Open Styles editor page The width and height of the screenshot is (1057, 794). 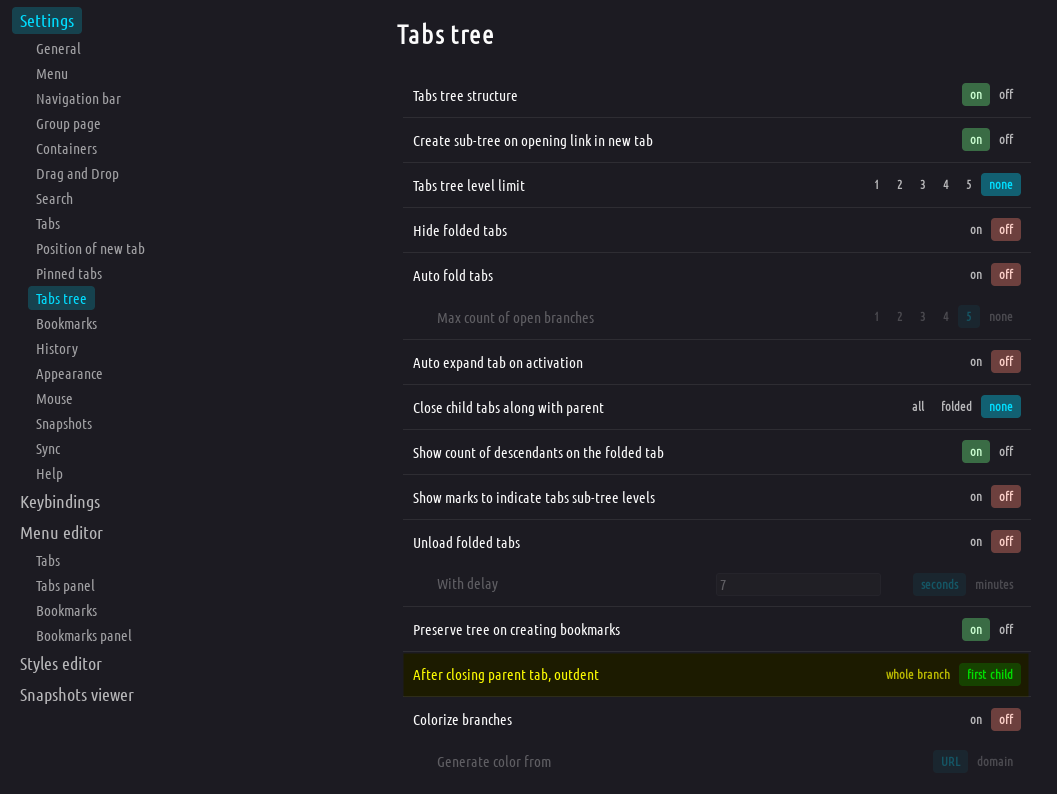(61, 664)
